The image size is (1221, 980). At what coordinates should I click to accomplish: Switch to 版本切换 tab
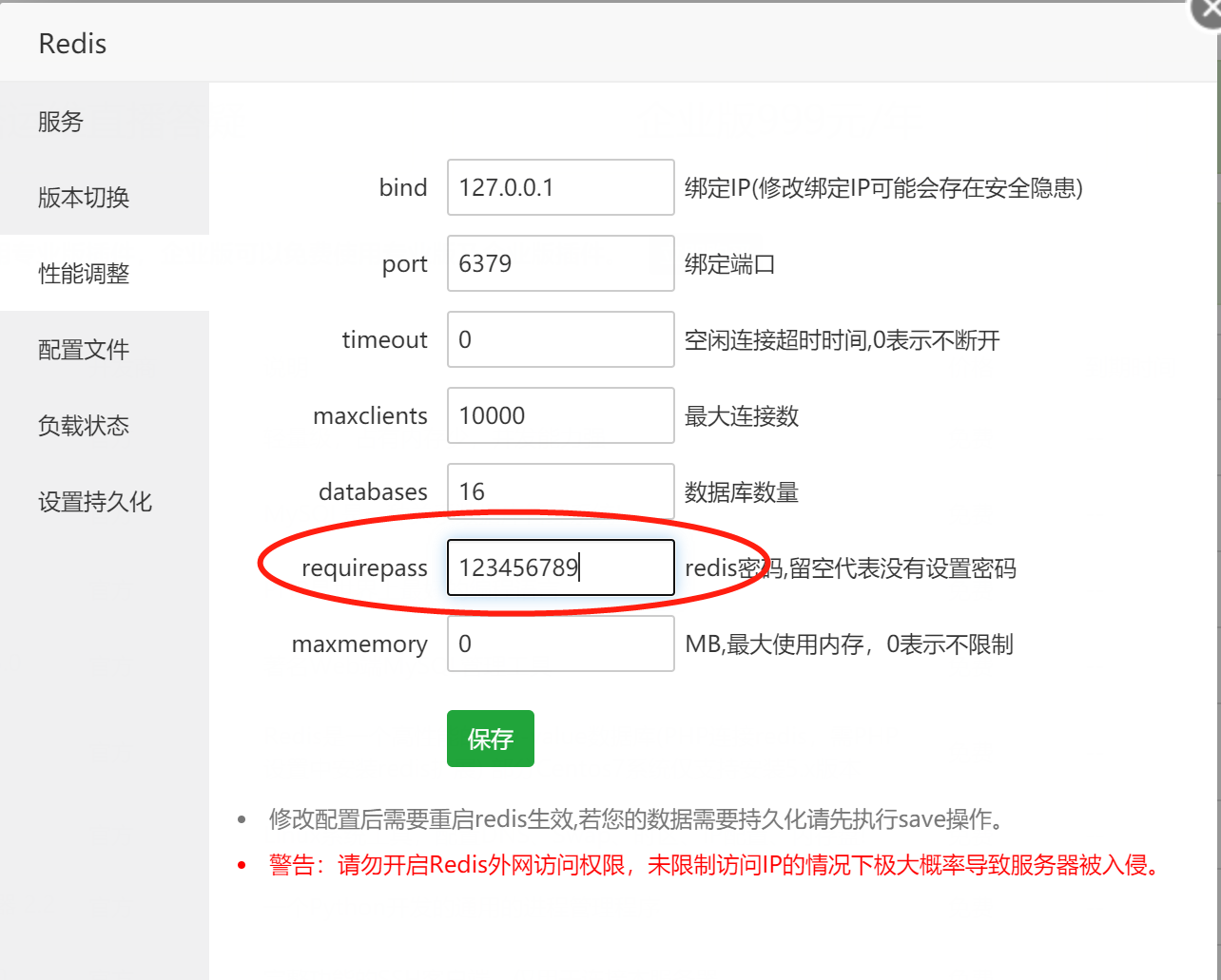click(x=104, y=197)
